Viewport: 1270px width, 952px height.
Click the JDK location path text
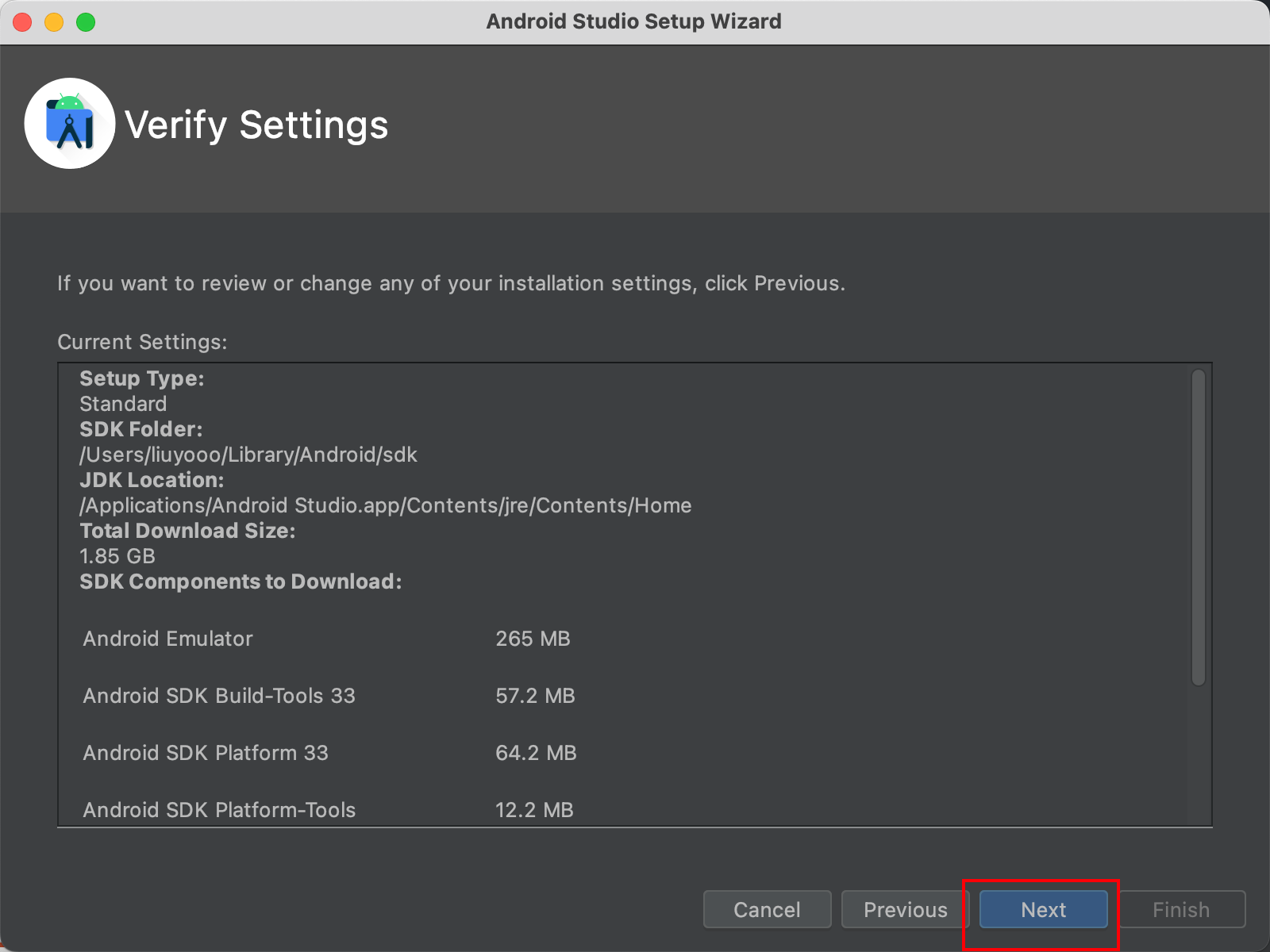point(386,505)
